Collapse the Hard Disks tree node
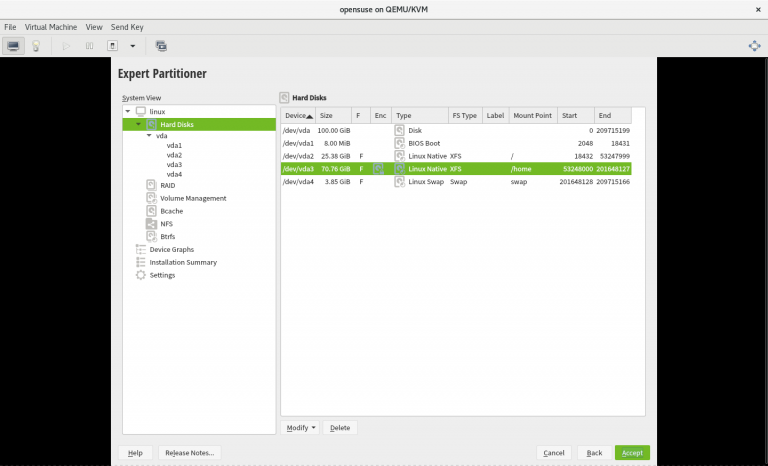 click(138, 124)
